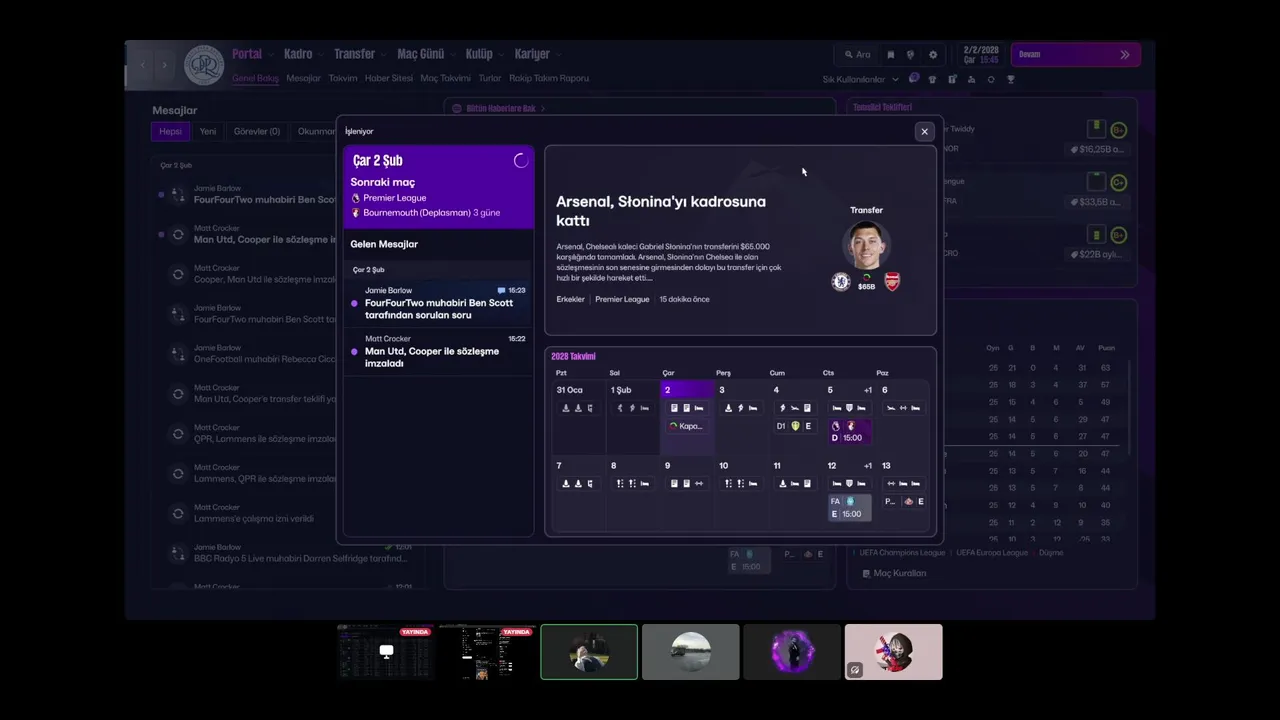This screenshot has height=720, width=1280.
Task: Expand the Kariyer dropdown chevron
Action: pyautogui.click(x=559, y=55)
